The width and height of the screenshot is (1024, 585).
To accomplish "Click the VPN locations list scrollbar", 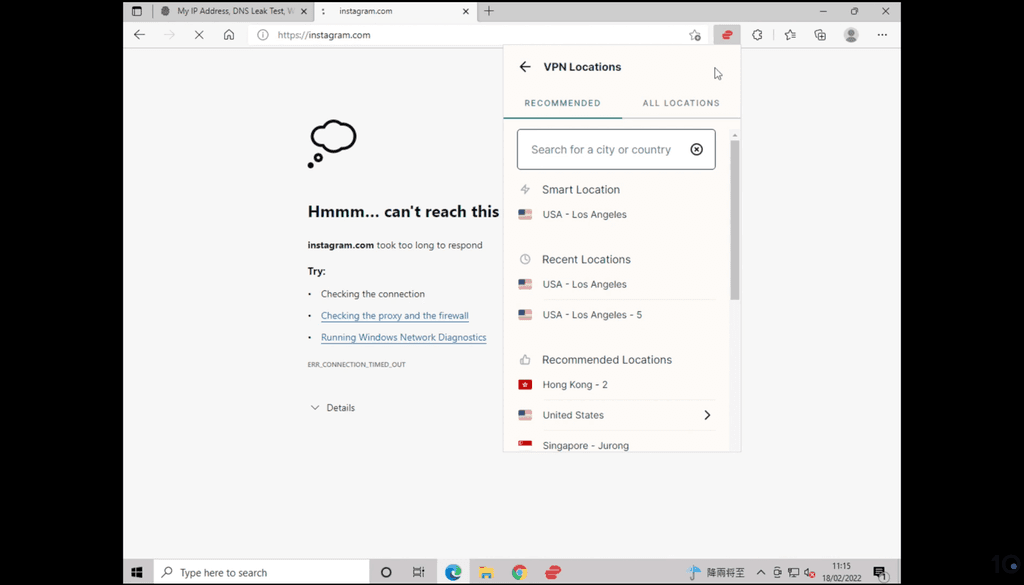I will tap(735, 220).
